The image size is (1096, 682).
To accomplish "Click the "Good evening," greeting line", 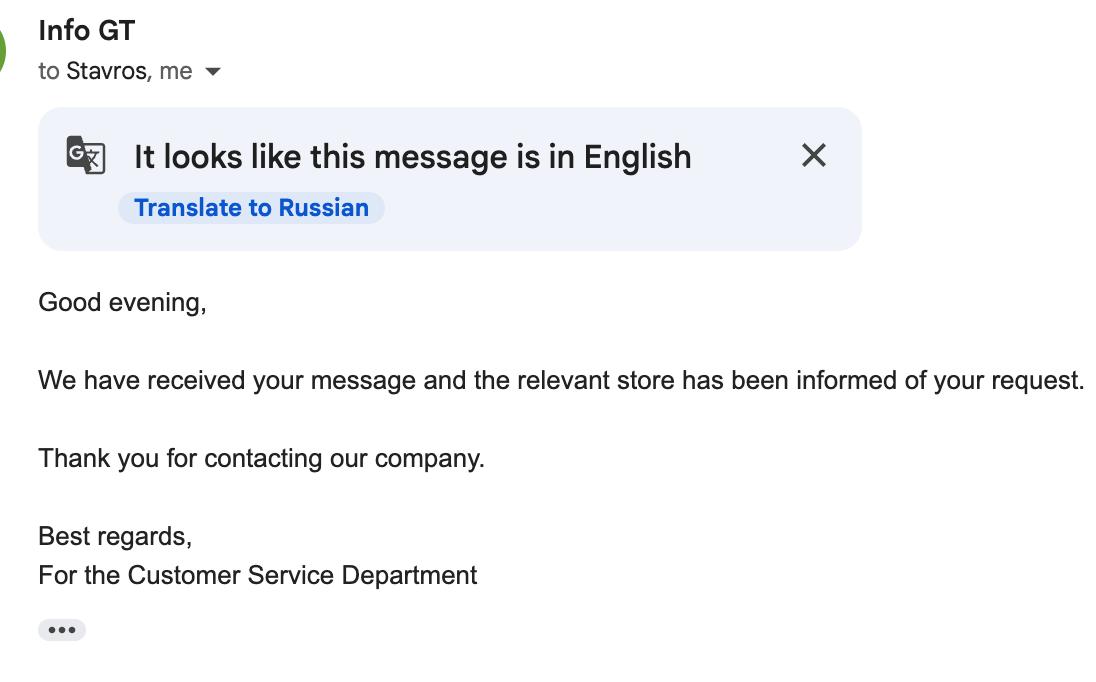I will pyautogui.click(x=122, y=302).
